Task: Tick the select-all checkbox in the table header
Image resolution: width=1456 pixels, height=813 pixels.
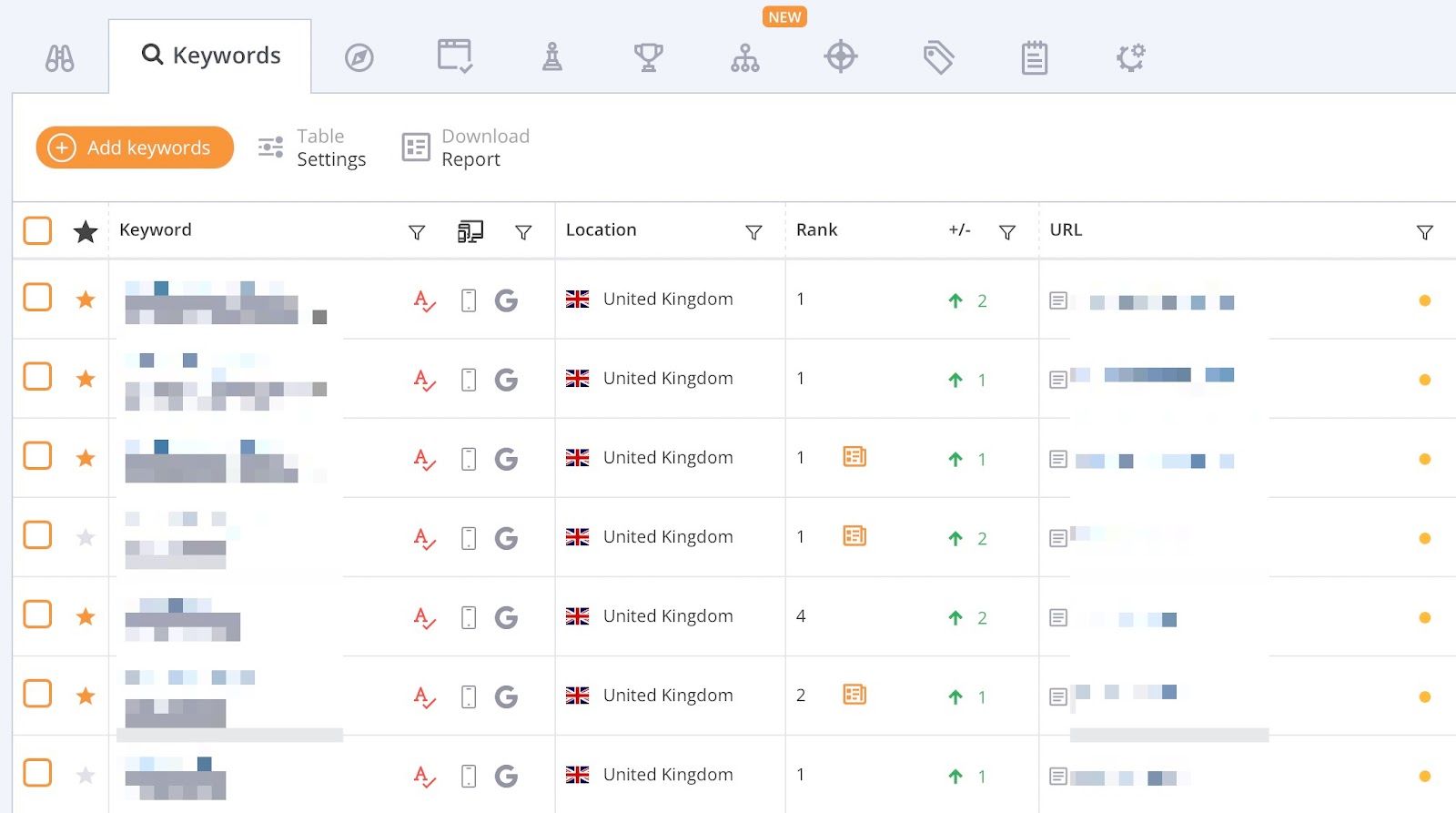Action: (x=37, y=230)
